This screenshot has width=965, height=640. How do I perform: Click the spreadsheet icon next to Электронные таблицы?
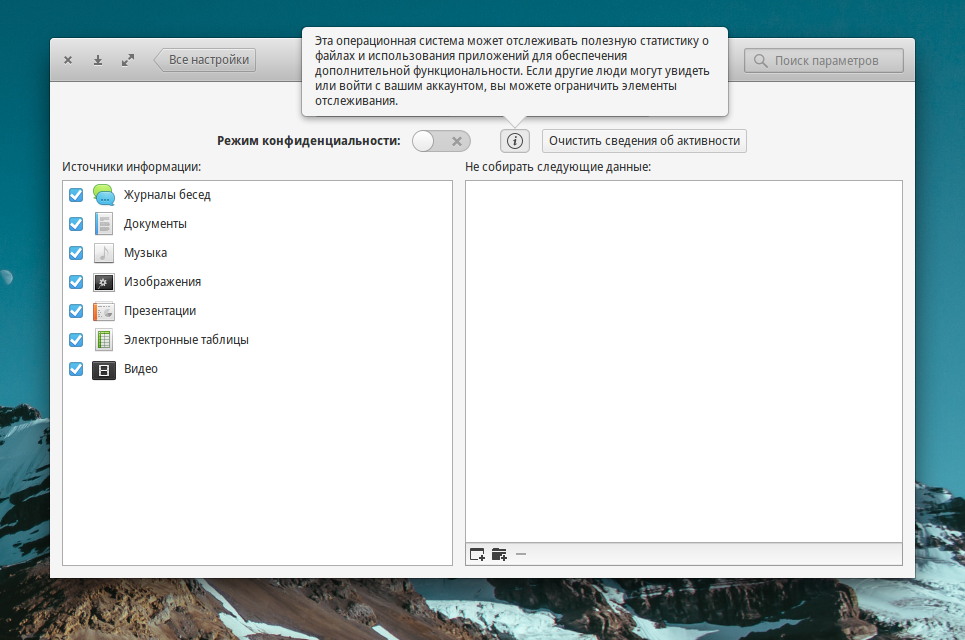(x=104, y=340)
